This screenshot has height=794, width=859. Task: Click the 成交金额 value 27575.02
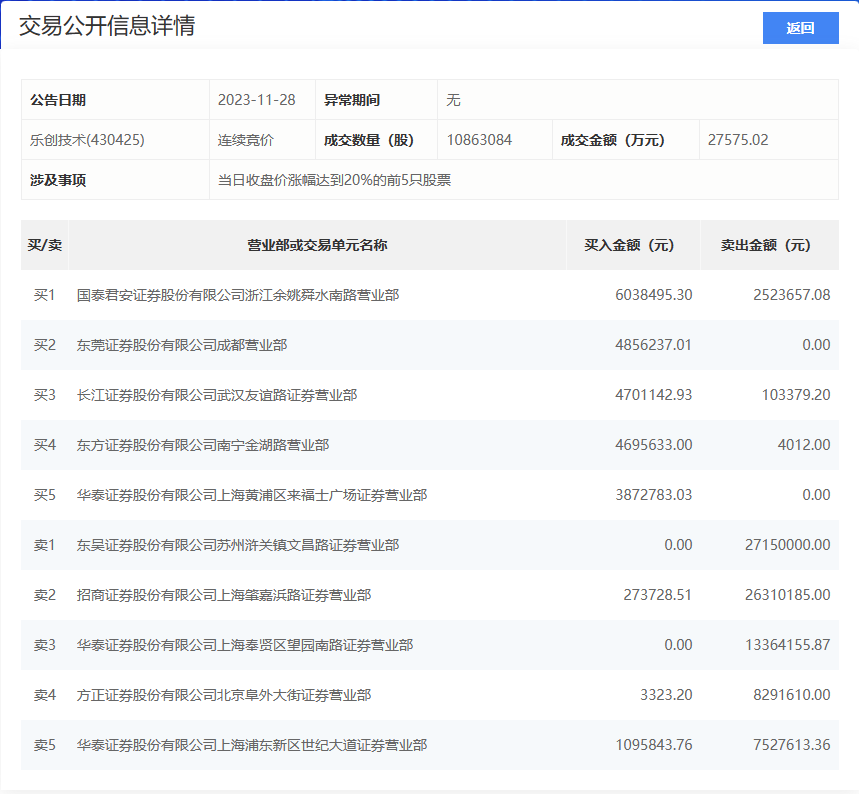738,140
